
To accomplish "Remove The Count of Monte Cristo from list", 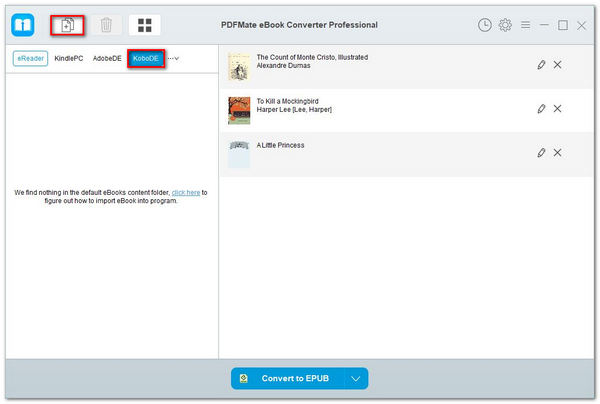I will point(558,65).
